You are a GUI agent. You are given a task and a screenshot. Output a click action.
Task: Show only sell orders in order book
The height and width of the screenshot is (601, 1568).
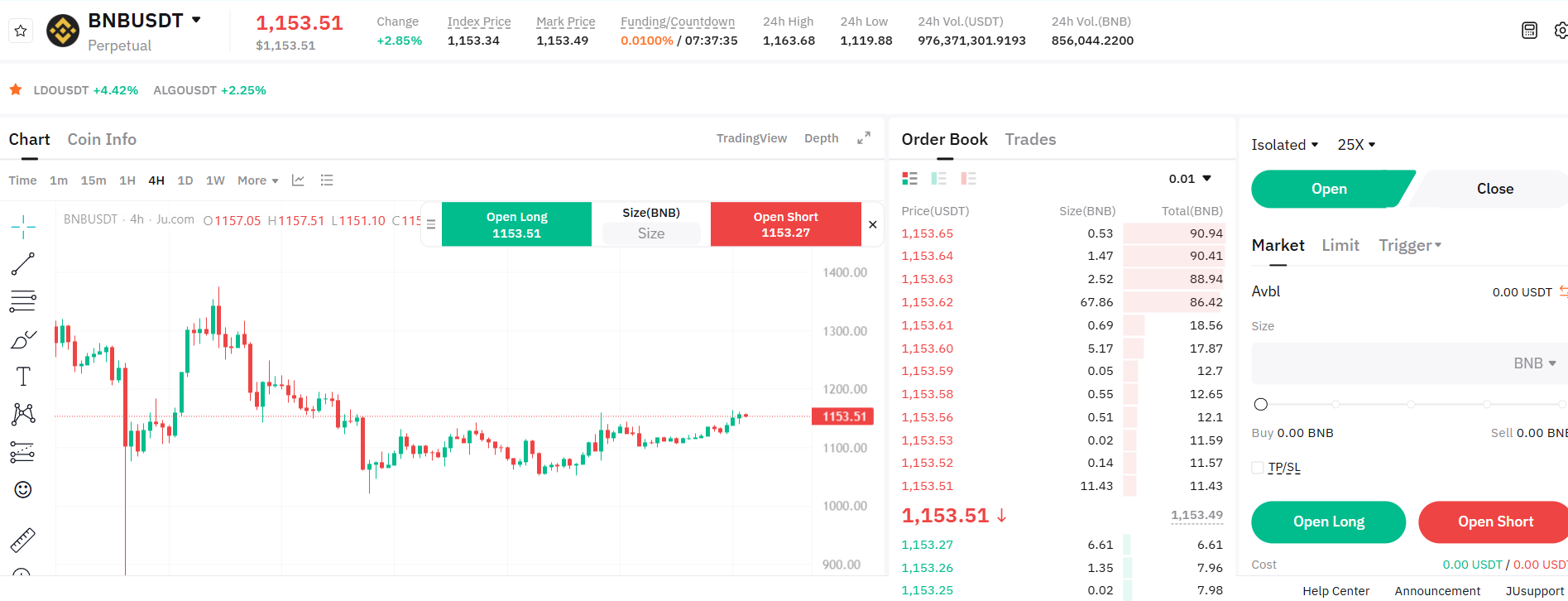click(968, 179)
